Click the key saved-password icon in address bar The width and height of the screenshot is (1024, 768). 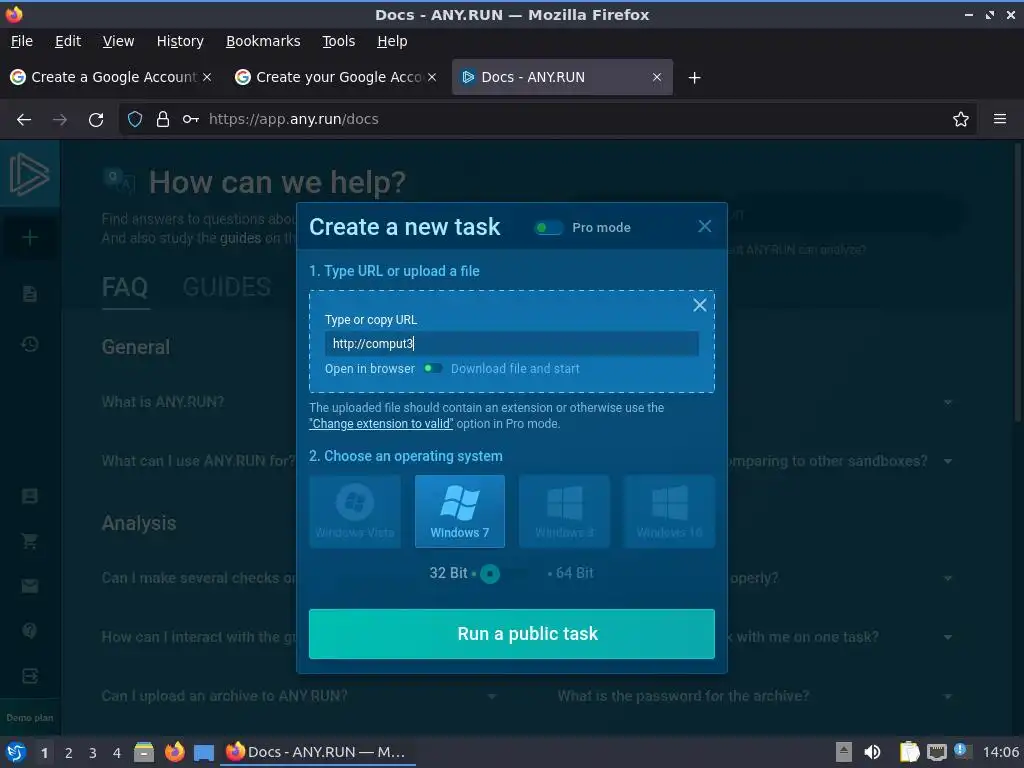(x=191, y=120)
